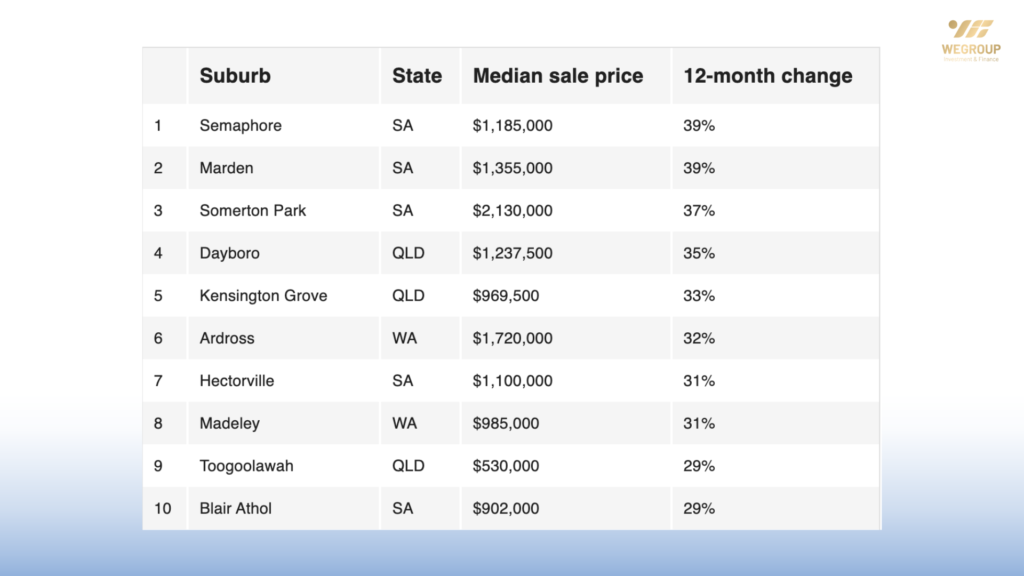Screen dimensions: 1024x576
Task: Select Kensington Grove in the table
Action: pos(263,296)
